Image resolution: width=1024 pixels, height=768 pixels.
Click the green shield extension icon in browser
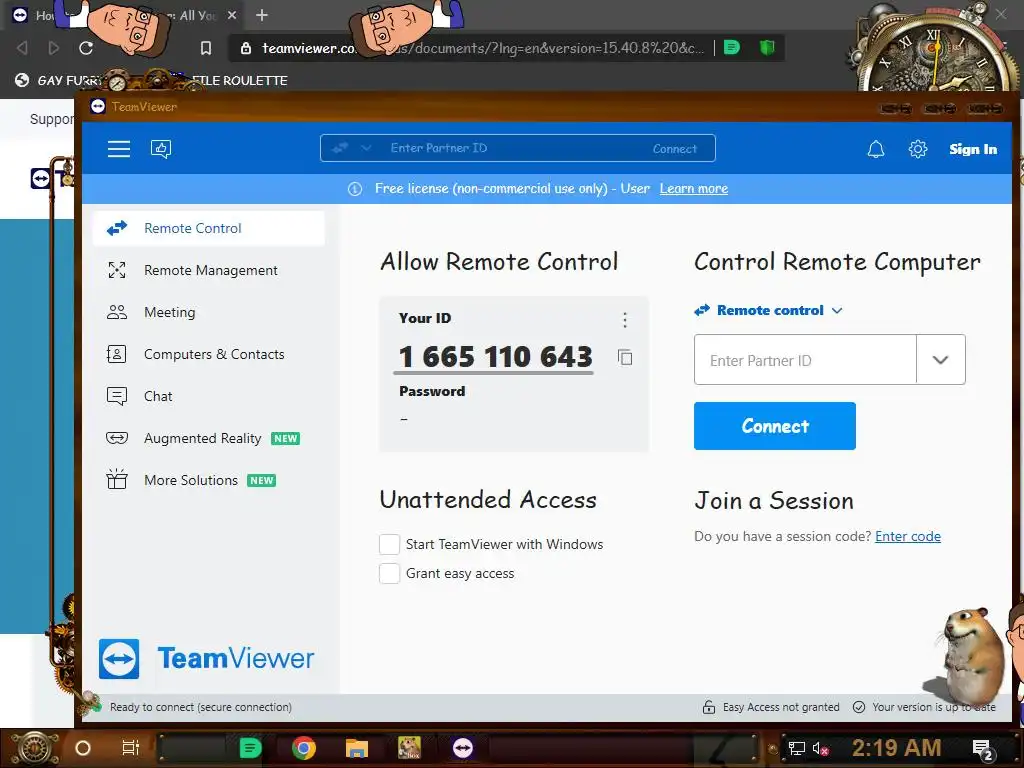click(767, 47)
